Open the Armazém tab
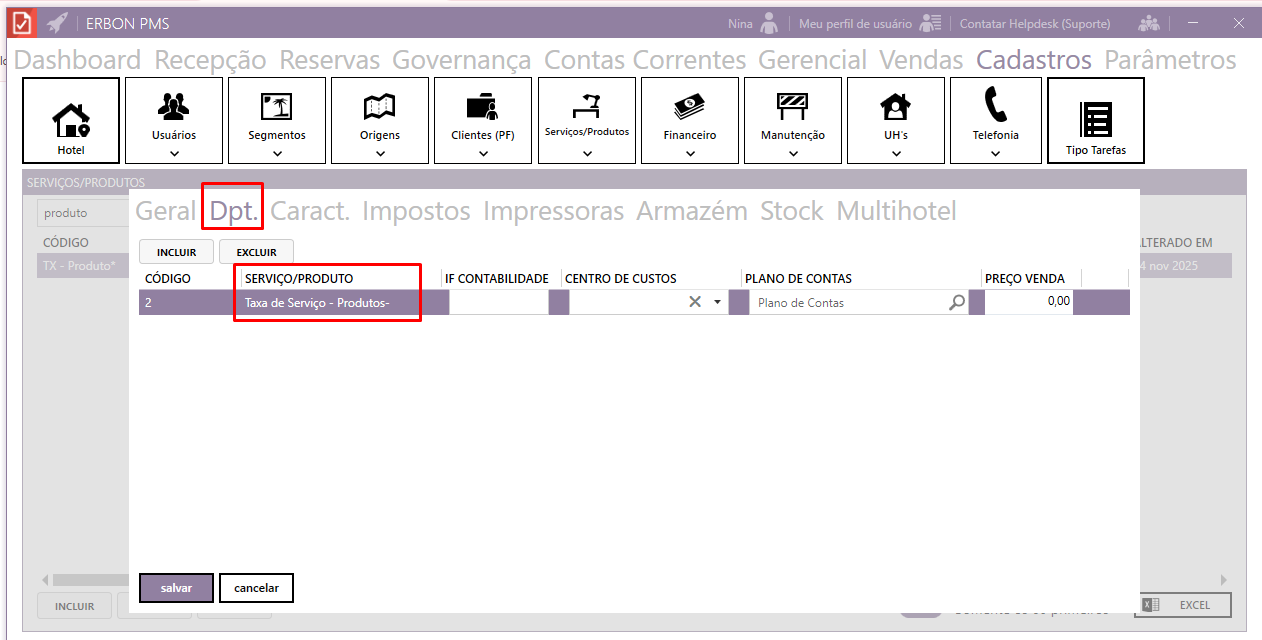Viewport: 1262px width, 640px height. tap(692, 211)
